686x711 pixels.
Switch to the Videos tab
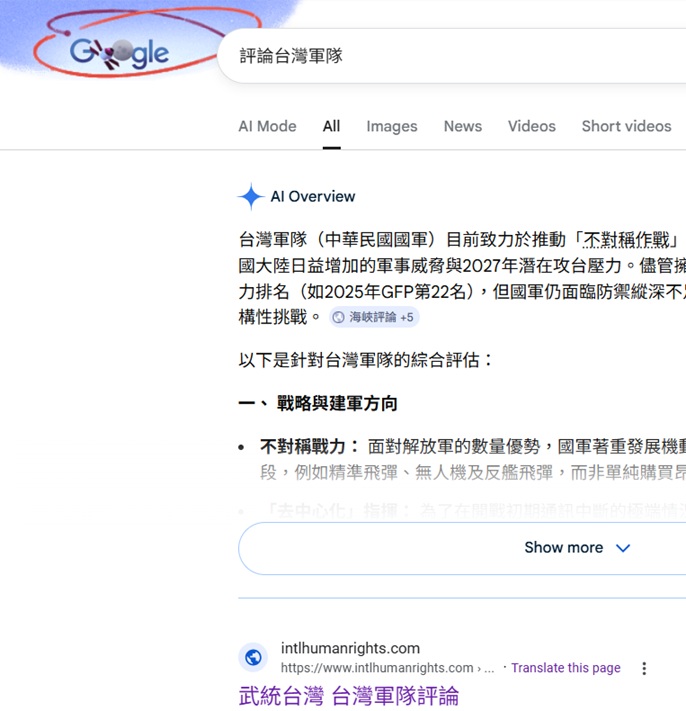pyautogui.click(x=531, y=126)
